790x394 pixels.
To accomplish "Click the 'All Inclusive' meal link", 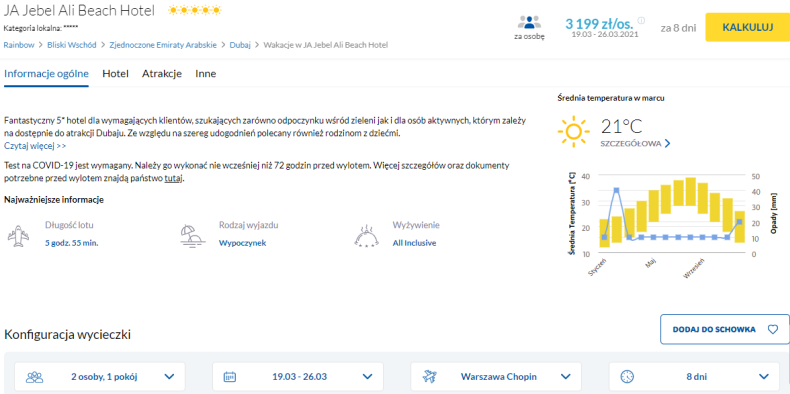I will coord(414,243).
